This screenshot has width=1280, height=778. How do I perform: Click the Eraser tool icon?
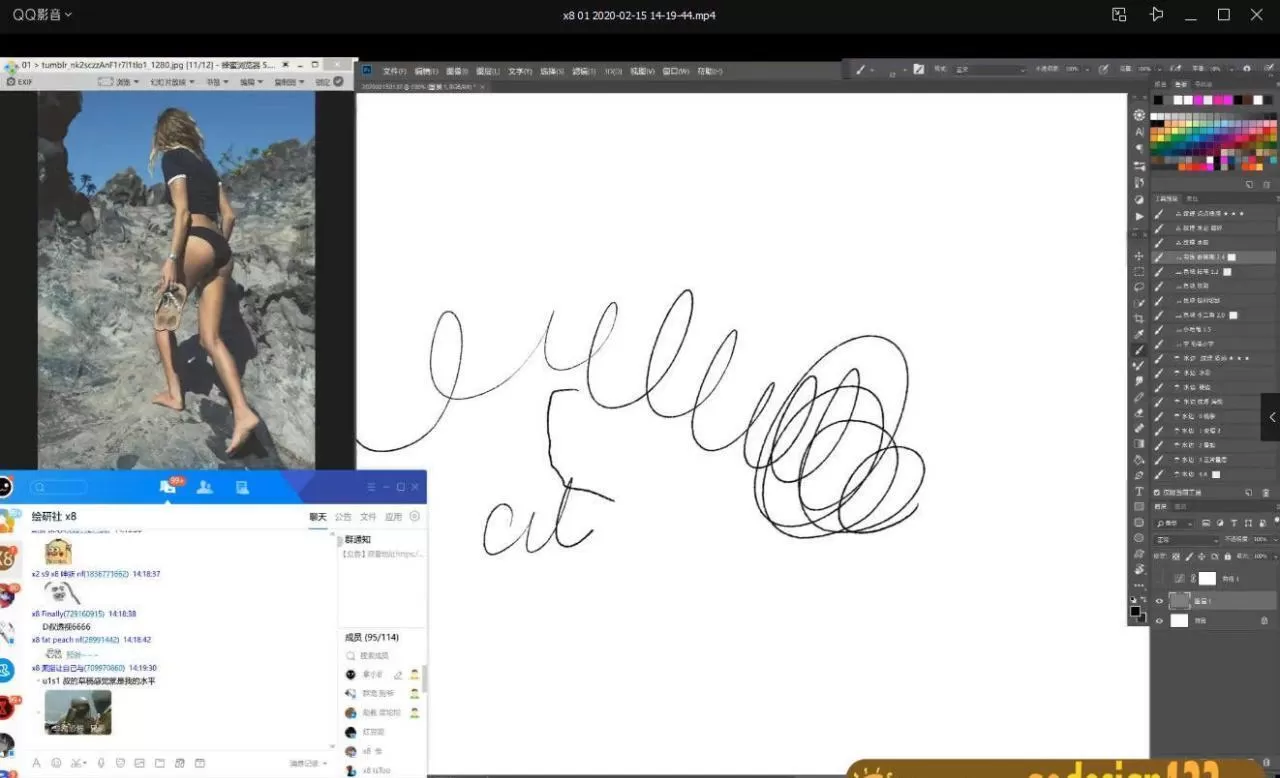point(1139,412)
